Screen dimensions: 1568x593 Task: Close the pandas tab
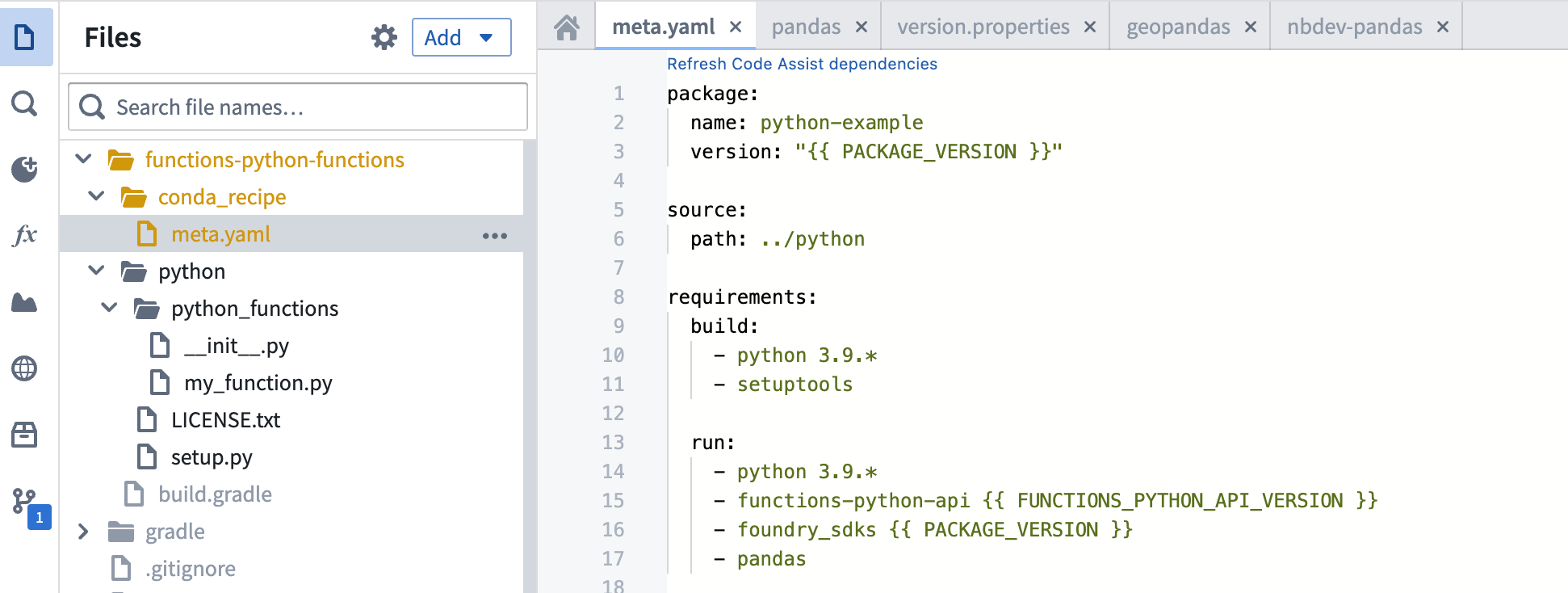[862, 27]
